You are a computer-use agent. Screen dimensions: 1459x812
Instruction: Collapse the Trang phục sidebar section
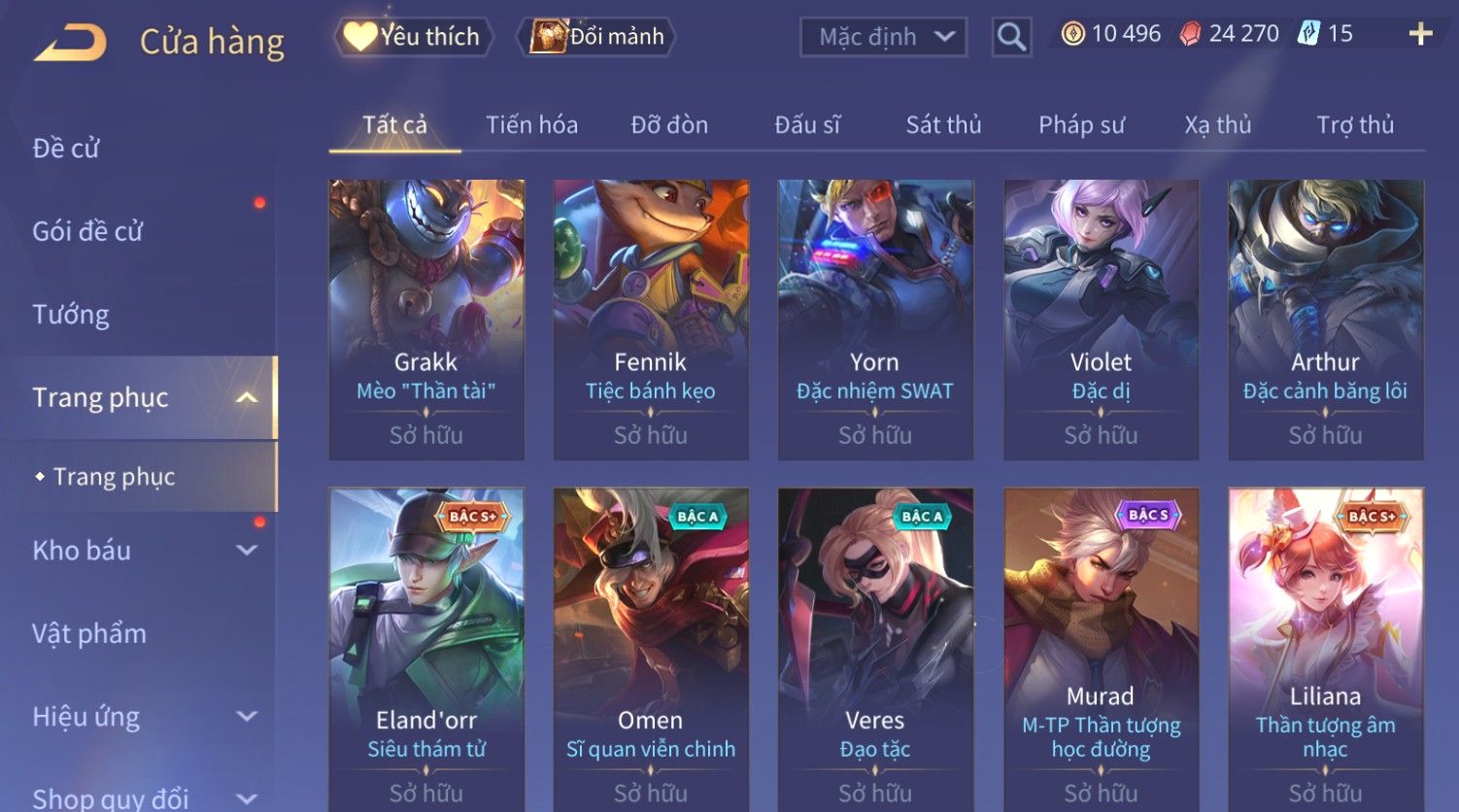click(x=247, y=397)
